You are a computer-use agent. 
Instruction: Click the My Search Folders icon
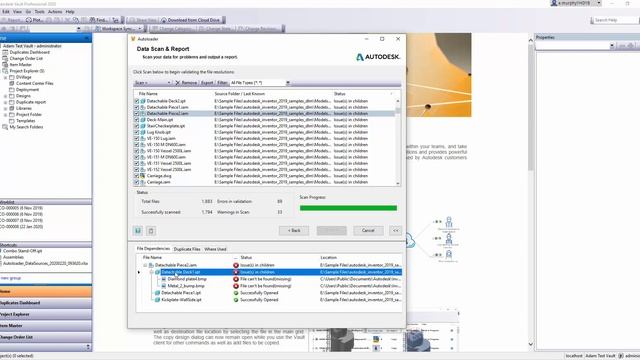point(5,127)
